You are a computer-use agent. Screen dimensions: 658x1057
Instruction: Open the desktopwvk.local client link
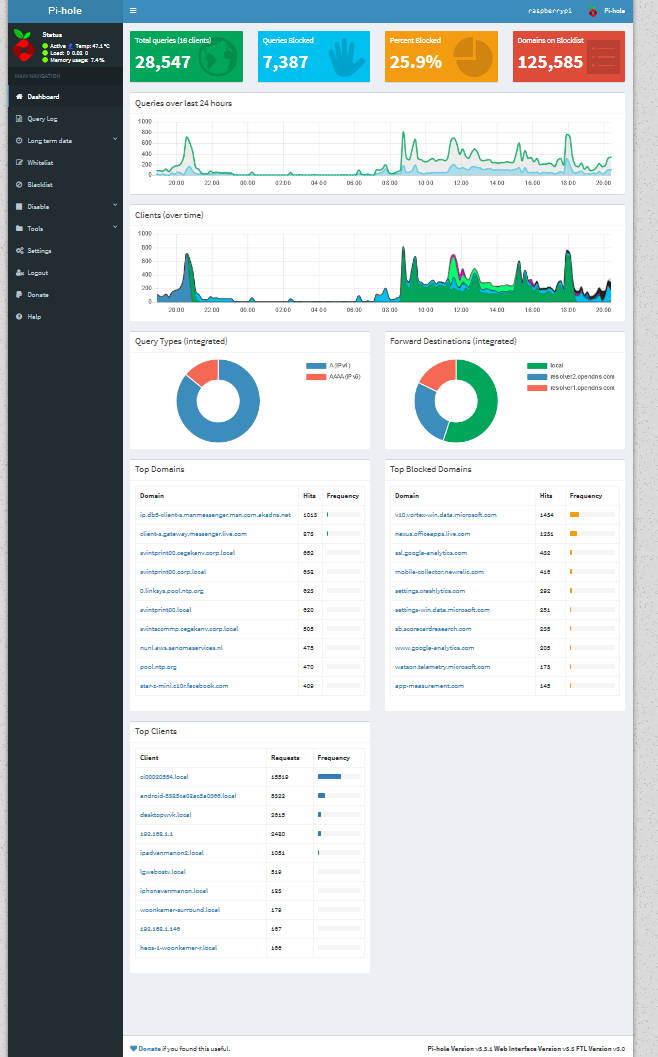click(166, 815)
